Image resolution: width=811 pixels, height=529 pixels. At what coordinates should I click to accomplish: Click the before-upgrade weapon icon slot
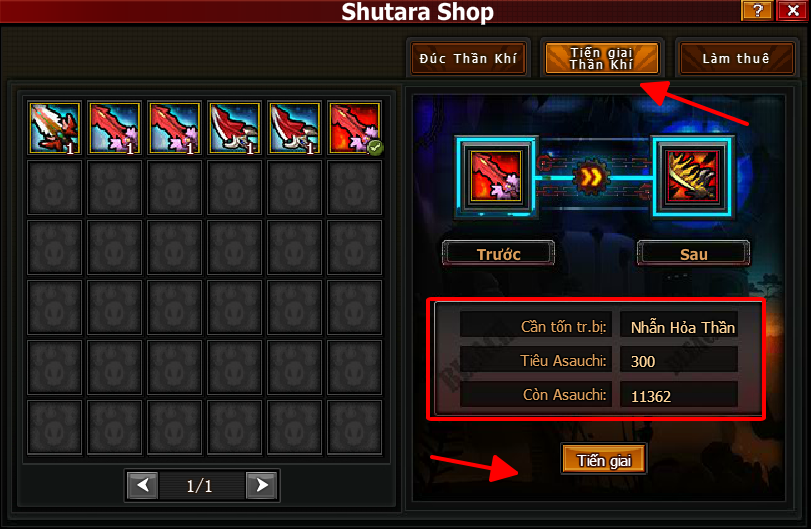click(x=496, y=176)
